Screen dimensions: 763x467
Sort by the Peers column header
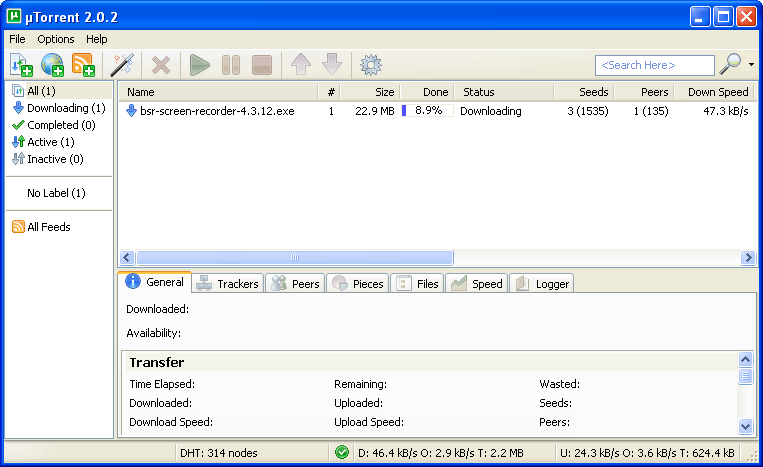point(644,92)
